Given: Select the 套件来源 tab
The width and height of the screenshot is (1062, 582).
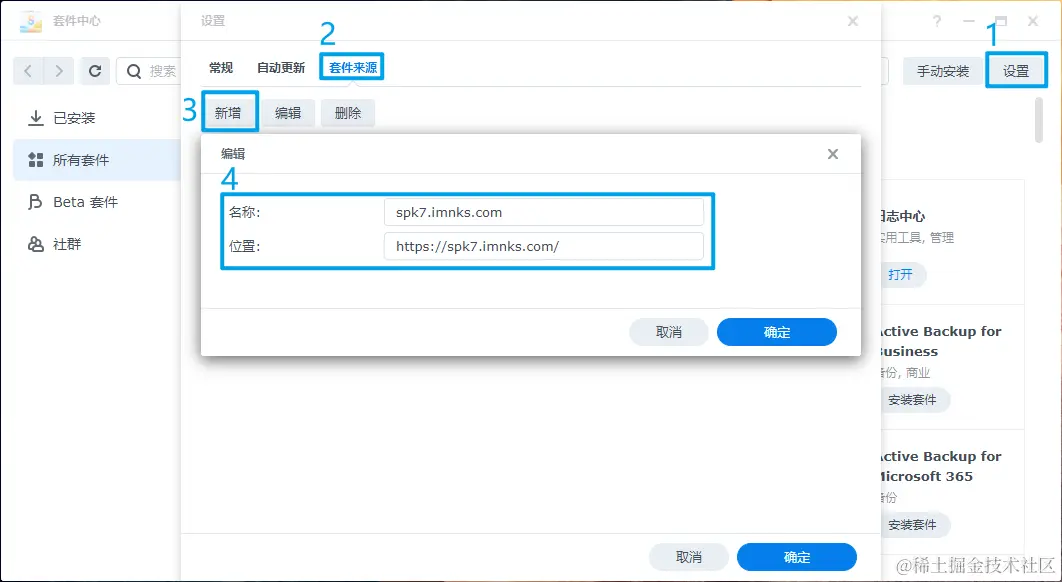Looking at the screenshot, I should [352, 67].
